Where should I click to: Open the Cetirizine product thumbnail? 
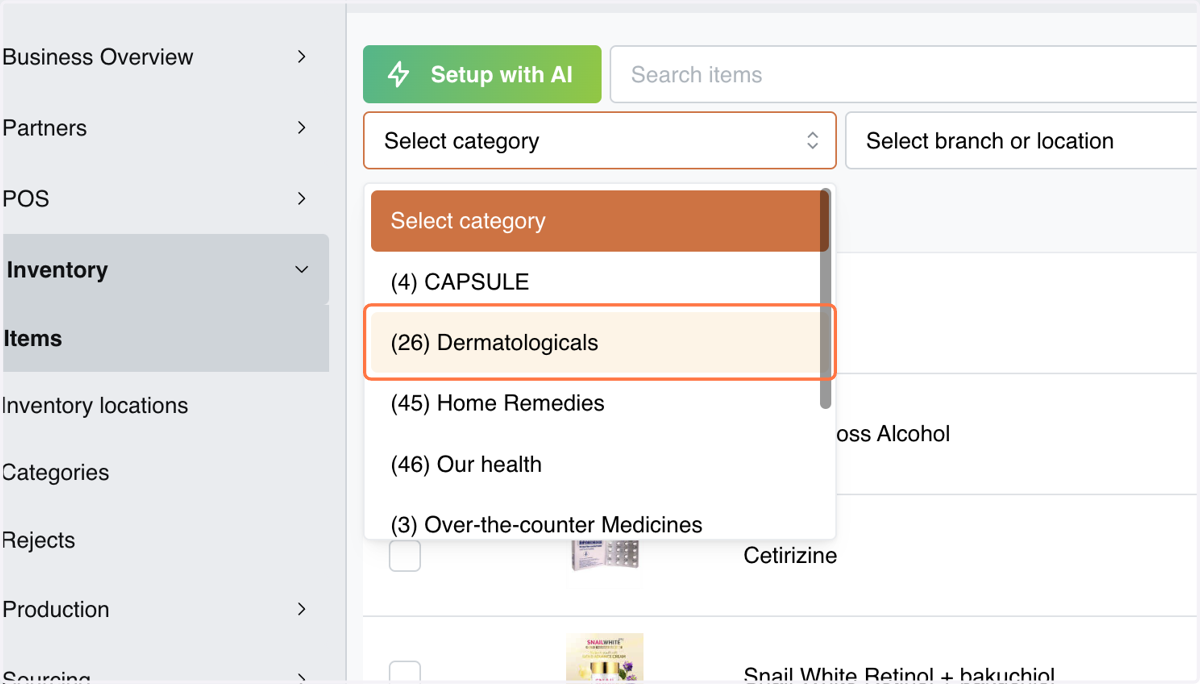[x=605, y=555]
